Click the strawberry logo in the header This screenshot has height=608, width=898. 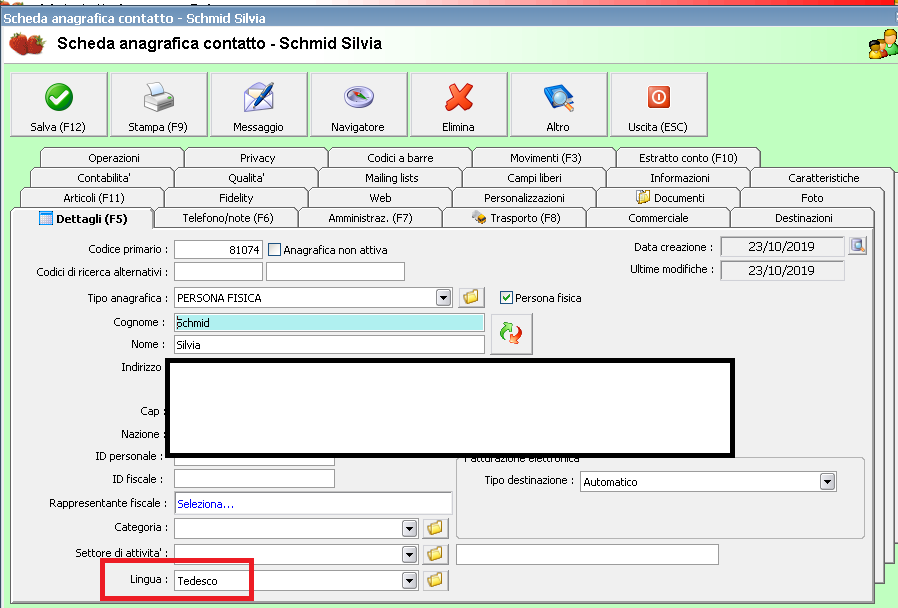point(27,44)
